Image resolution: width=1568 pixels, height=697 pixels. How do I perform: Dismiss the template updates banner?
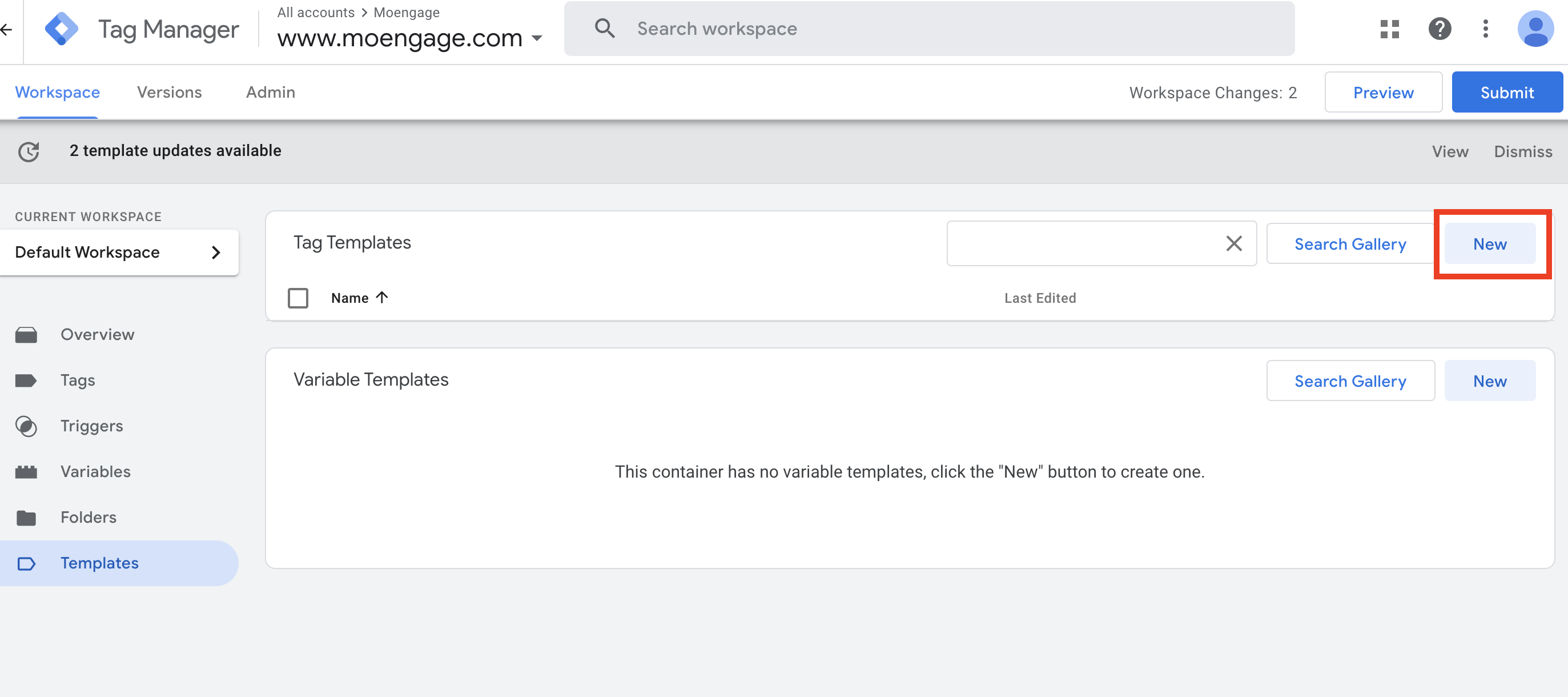pyautogui.click(x=1523, y=152)
